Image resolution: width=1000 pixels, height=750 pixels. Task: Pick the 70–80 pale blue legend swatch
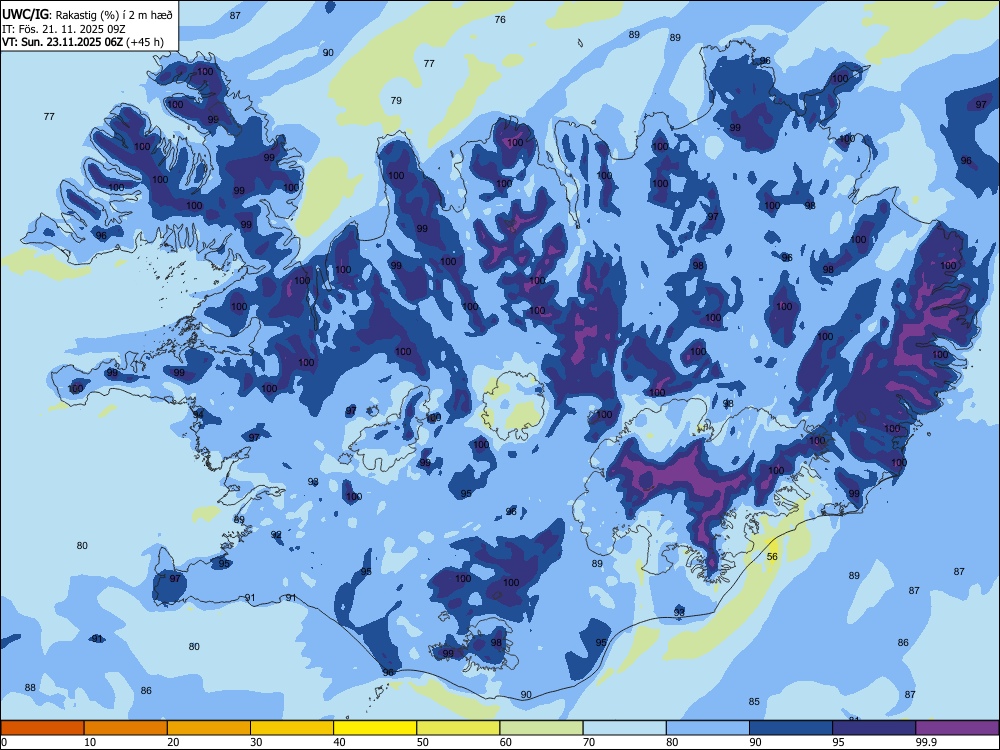pyautogui.click(x=625, y=728)
